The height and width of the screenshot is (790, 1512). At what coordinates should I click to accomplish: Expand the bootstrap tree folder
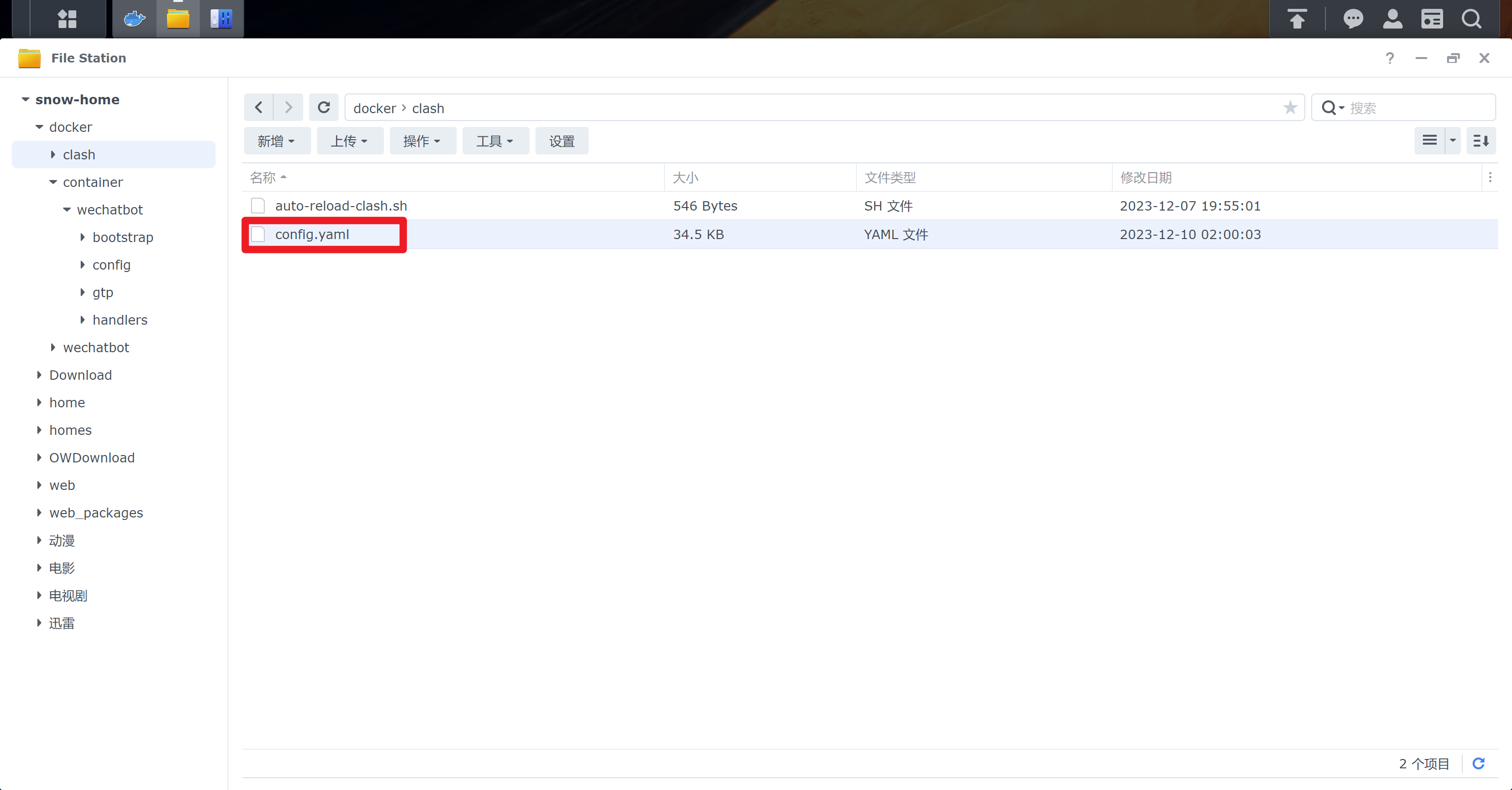point(82,238)
